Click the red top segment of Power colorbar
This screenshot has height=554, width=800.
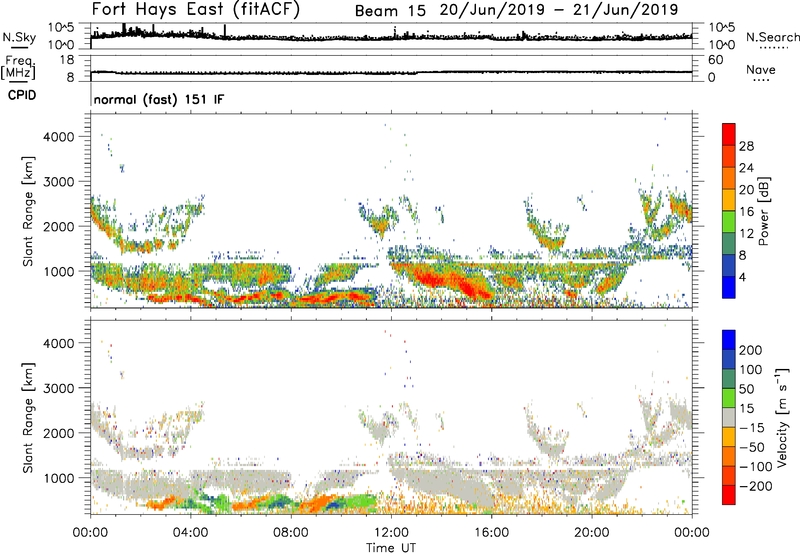click(x=729, y=134)
